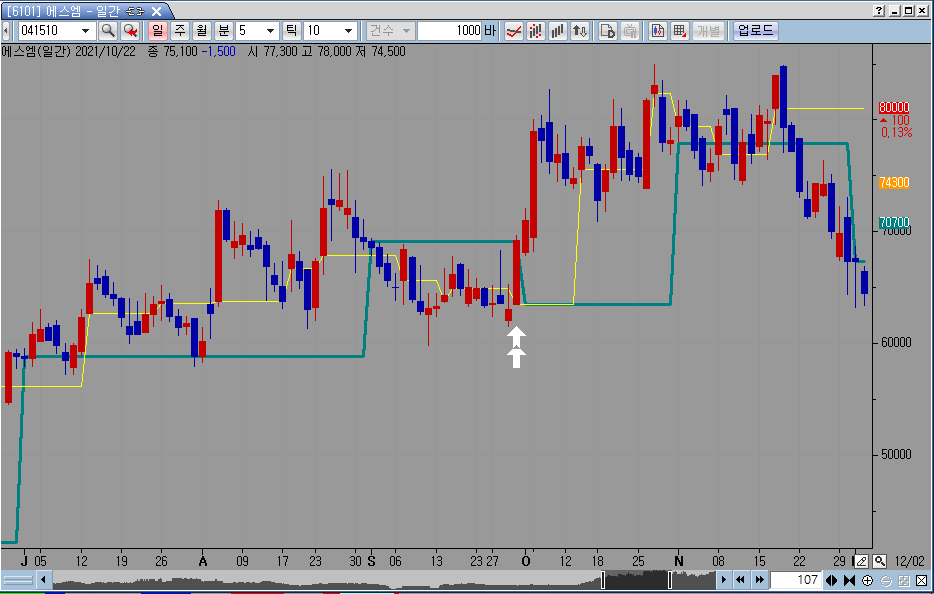
Task: Click the stock search magnifier icon
Action: [107, 31]
